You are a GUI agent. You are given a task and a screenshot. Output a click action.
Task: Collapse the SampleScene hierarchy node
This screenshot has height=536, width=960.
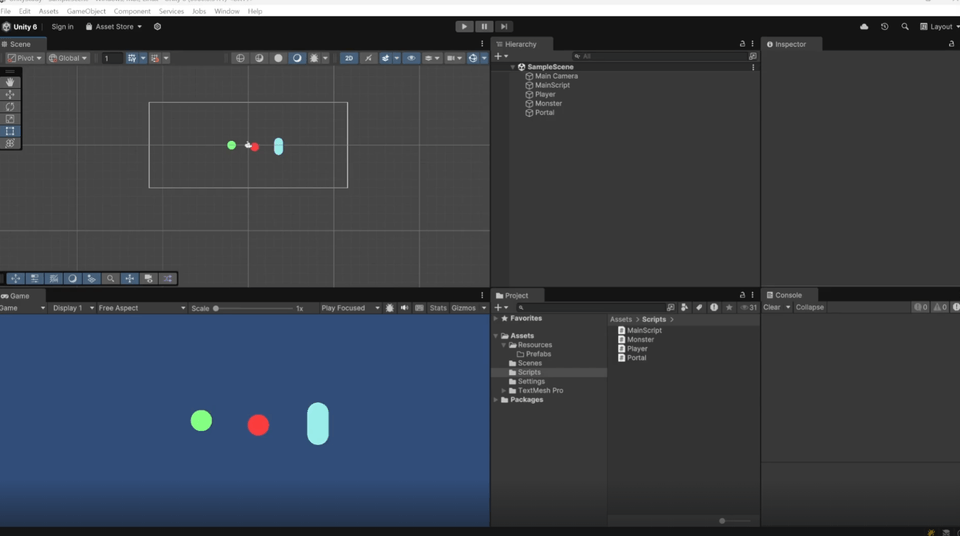[513, 67]
